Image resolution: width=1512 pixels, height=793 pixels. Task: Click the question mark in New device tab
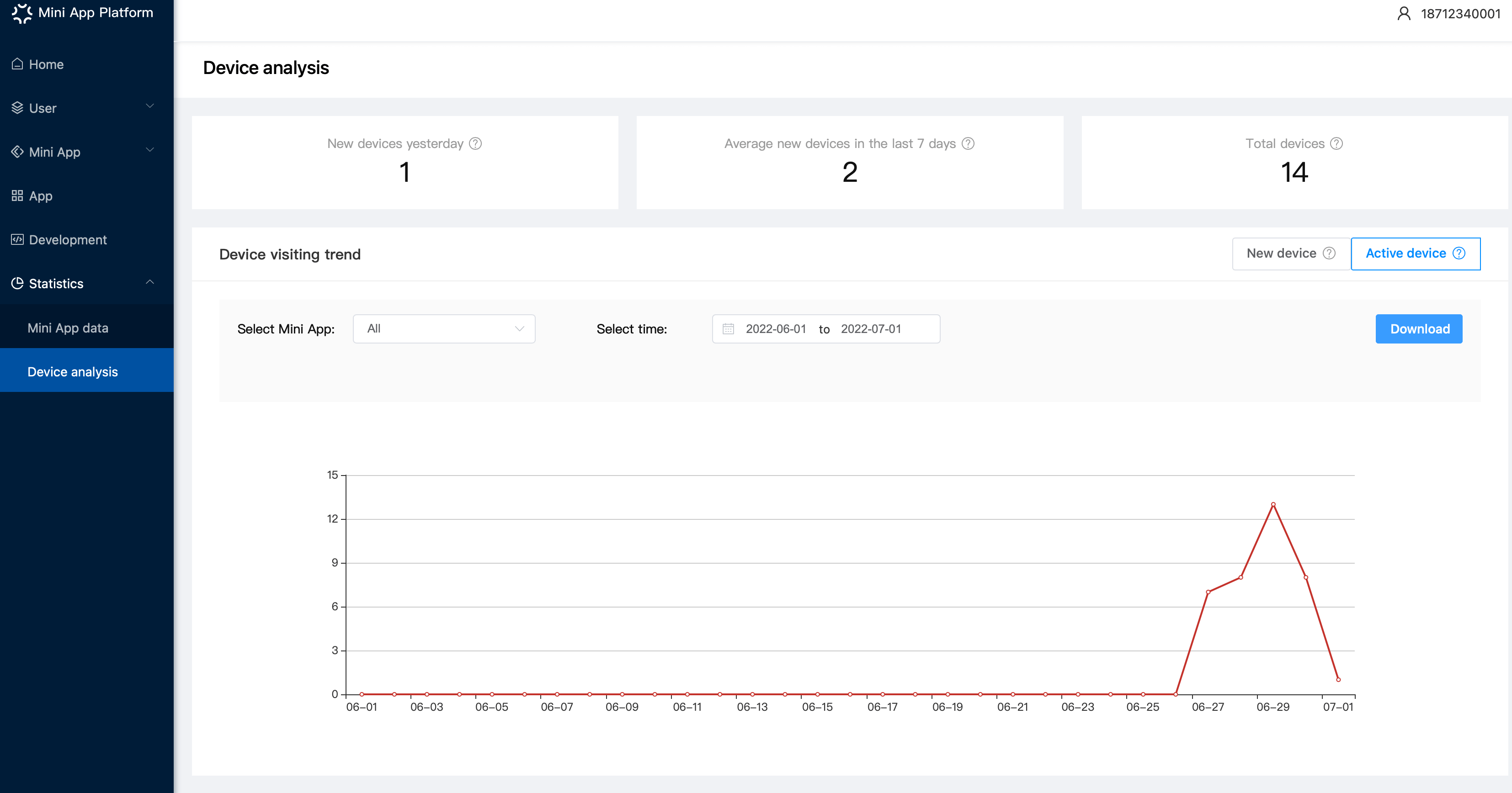1330,254
